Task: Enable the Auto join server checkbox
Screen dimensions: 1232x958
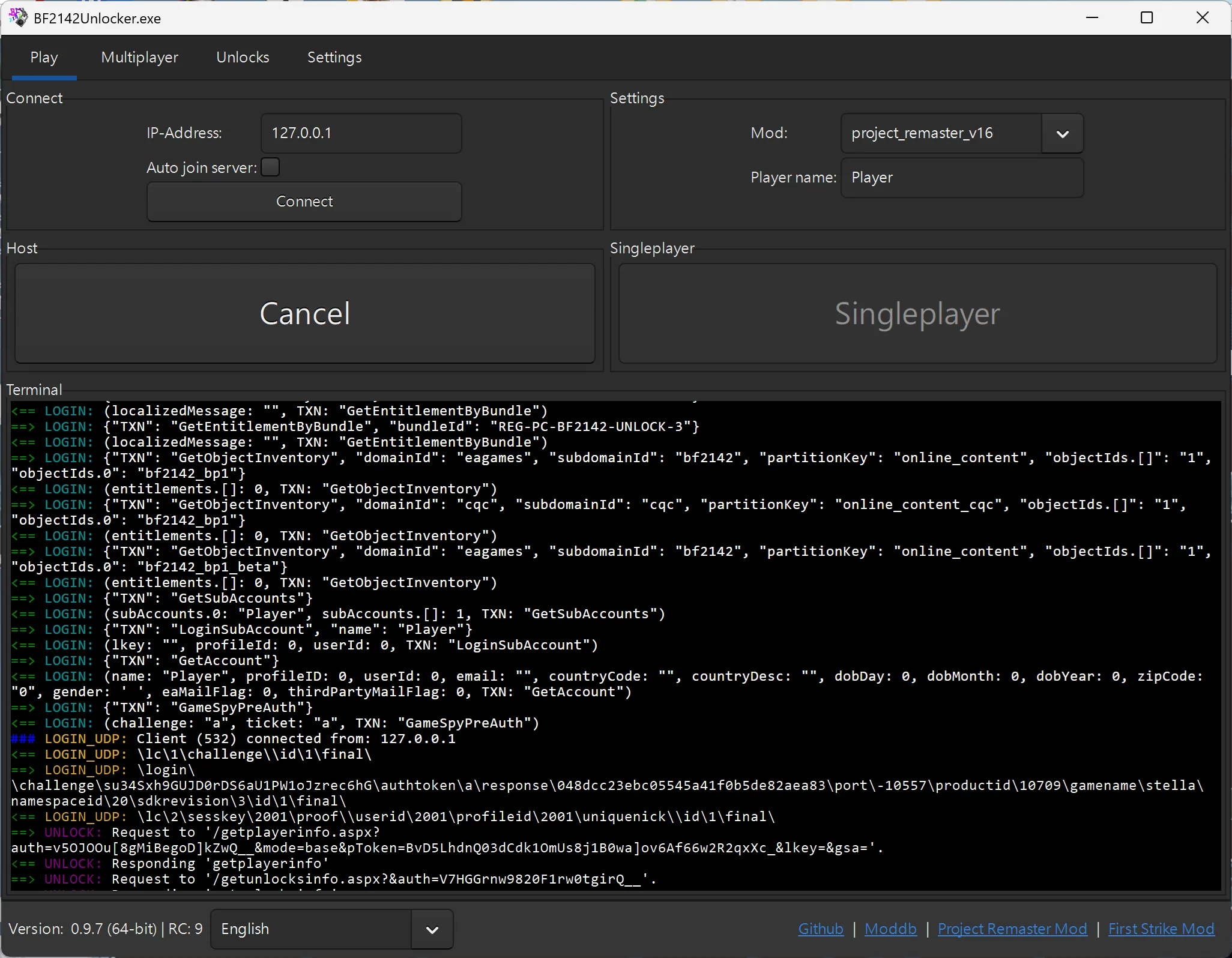Action: pyautogui.click(x=270, y=167)
